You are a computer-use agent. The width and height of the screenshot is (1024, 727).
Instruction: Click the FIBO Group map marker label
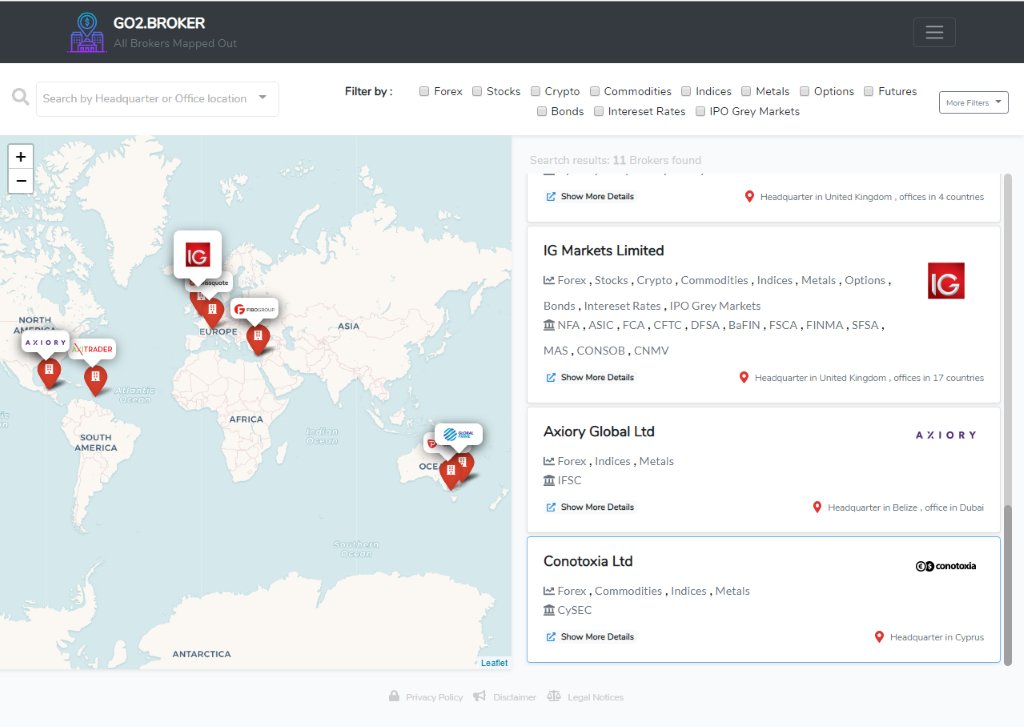(x=255, y=309)
